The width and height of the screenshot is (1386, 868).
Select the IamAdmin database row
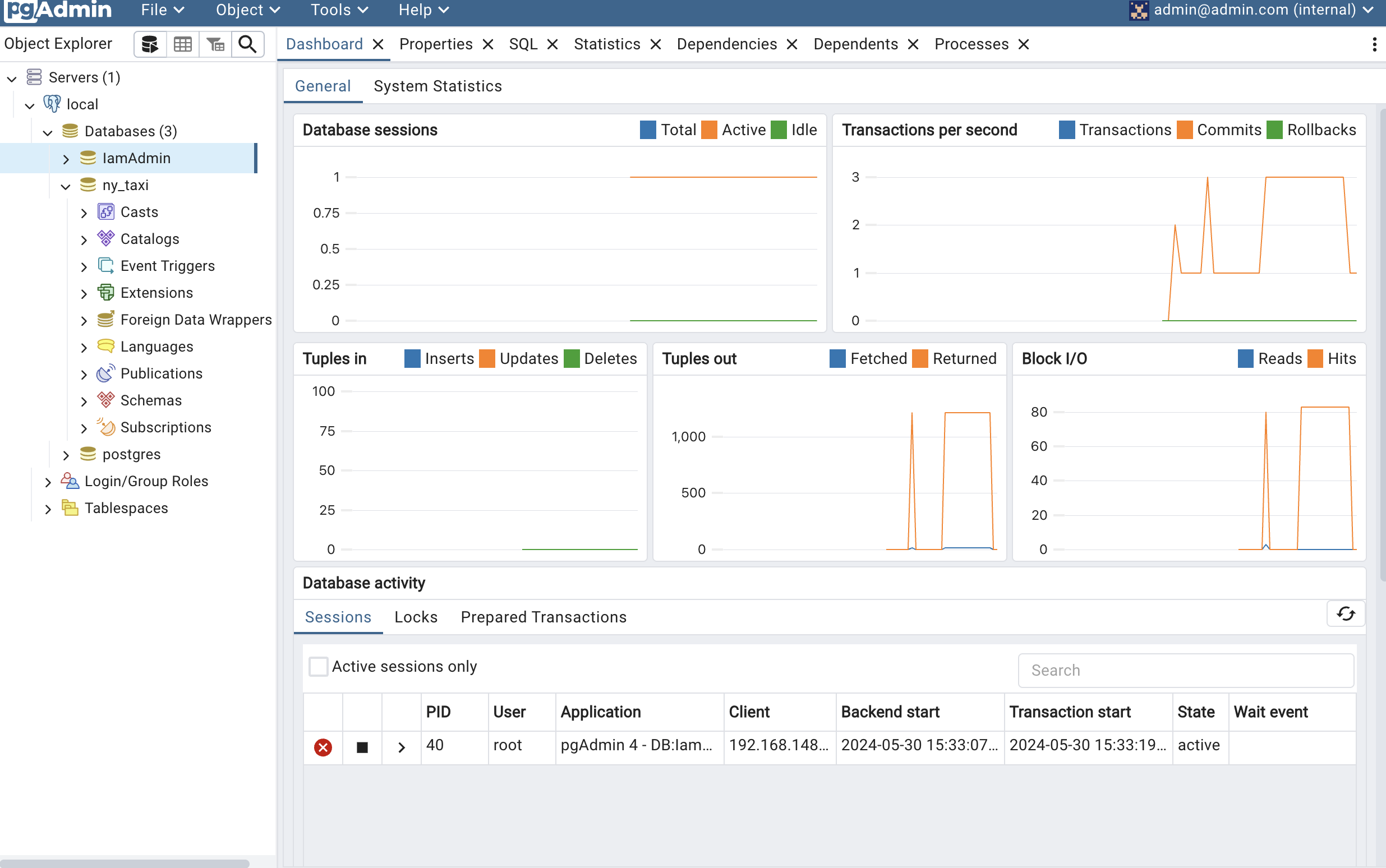coord(128,158)
